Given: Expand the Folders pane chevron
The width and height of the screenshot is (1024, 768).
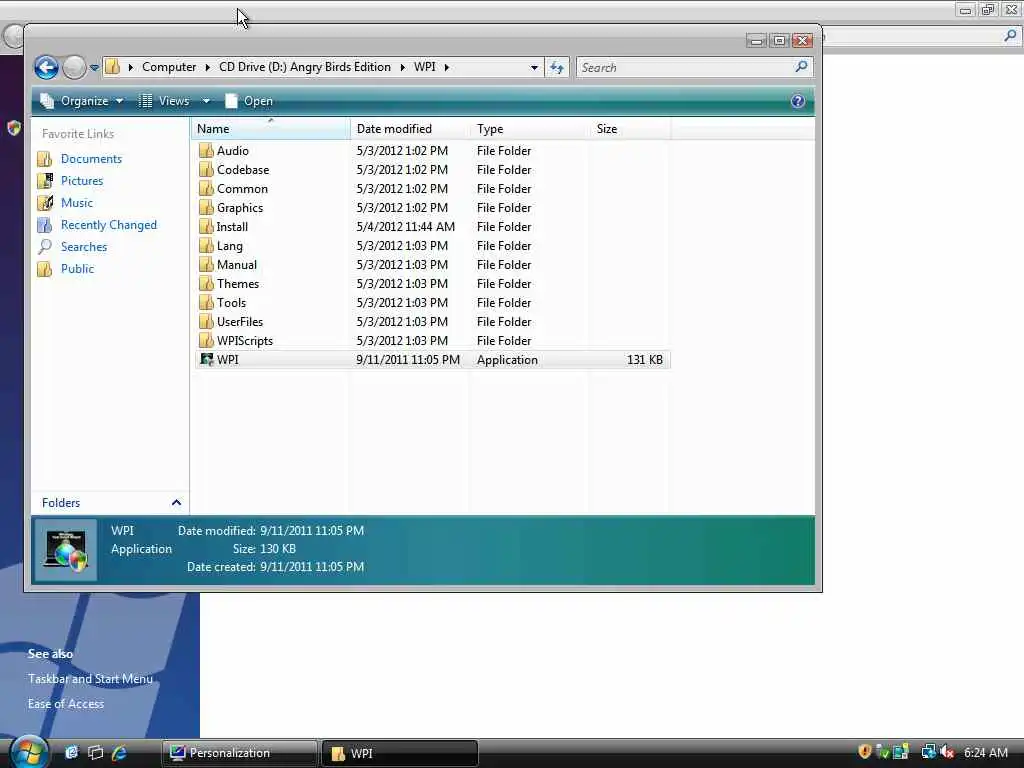Looking at the screenshot, I should [176, 502].
